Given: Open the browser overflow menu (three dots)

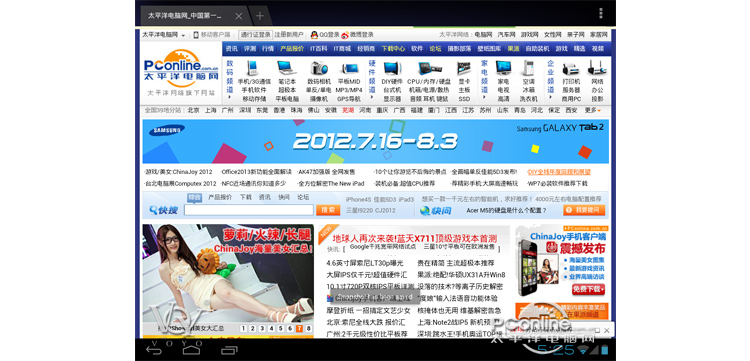Looking at the screenshot, I should 601,13.
